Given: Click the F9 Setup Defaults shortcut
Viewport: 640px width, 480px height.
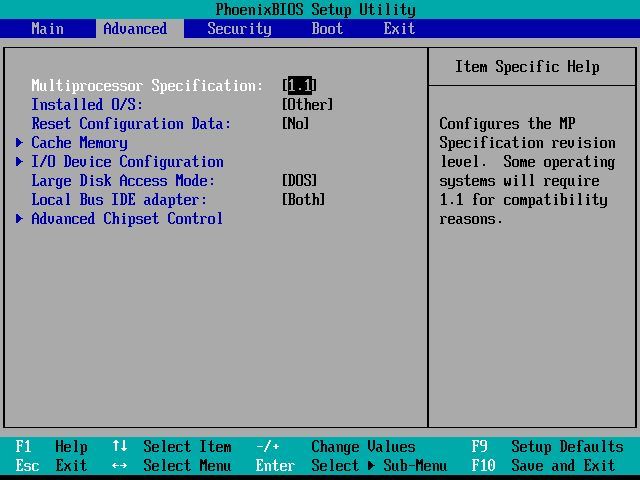Looking at the screenshot, I should click(547, 447).
